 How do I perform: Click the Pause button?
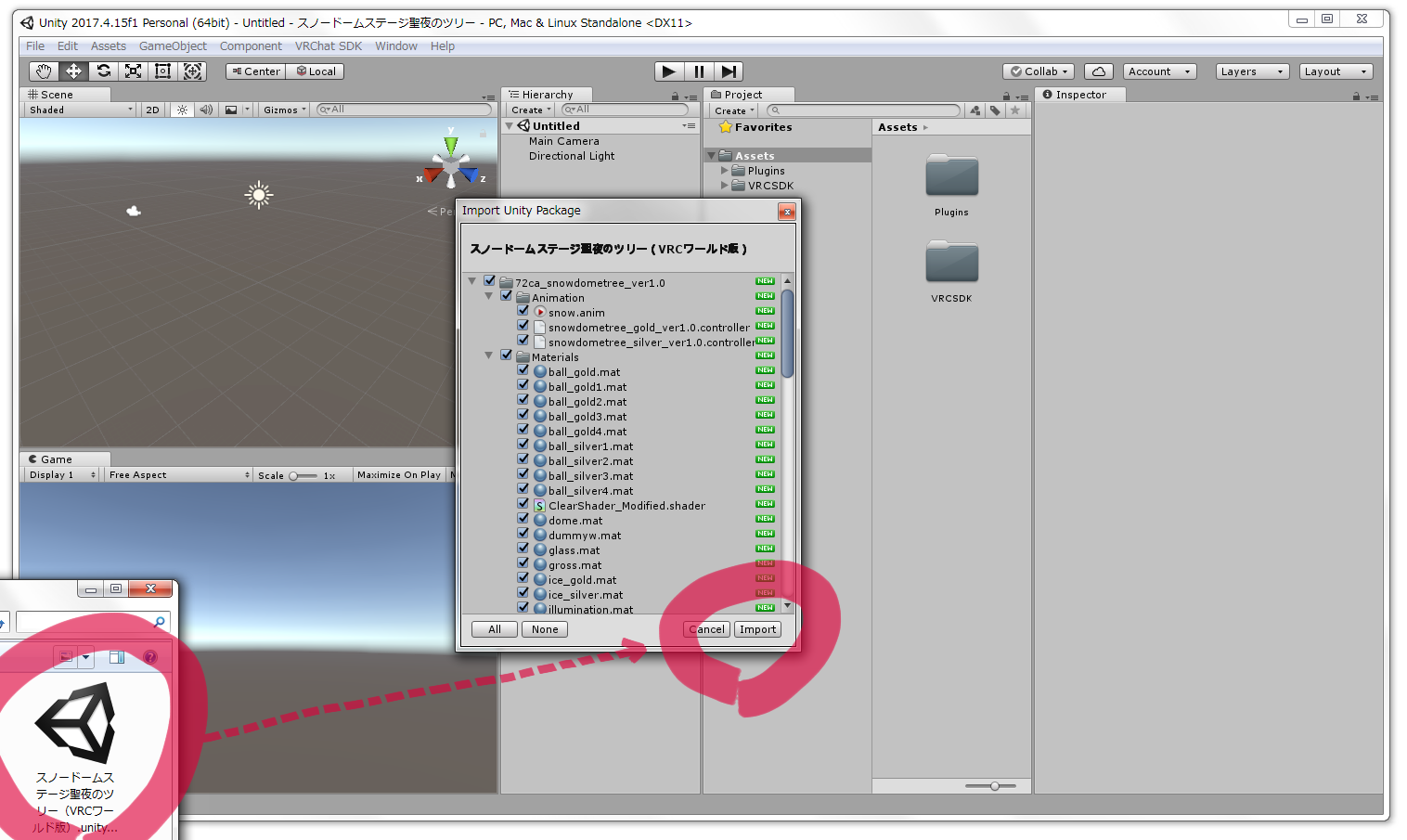(x=699, y=71)
